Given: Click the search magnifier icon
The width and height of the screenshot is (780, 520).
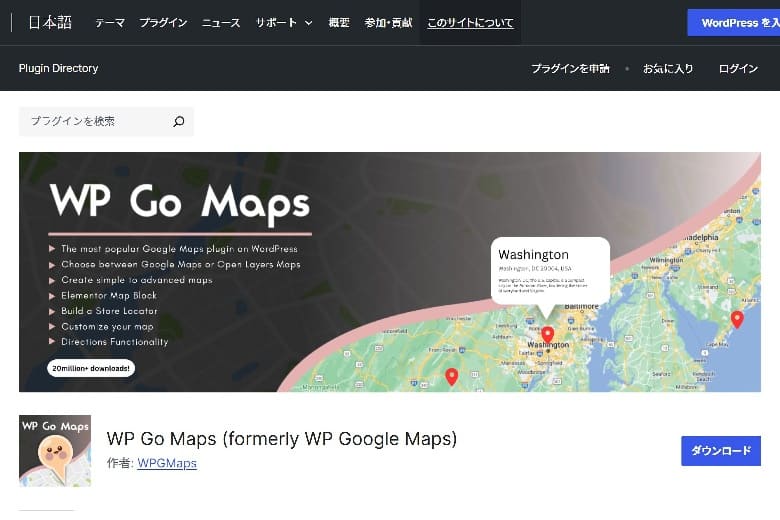Looking at the screenshot, I should (x=179, y=121).
